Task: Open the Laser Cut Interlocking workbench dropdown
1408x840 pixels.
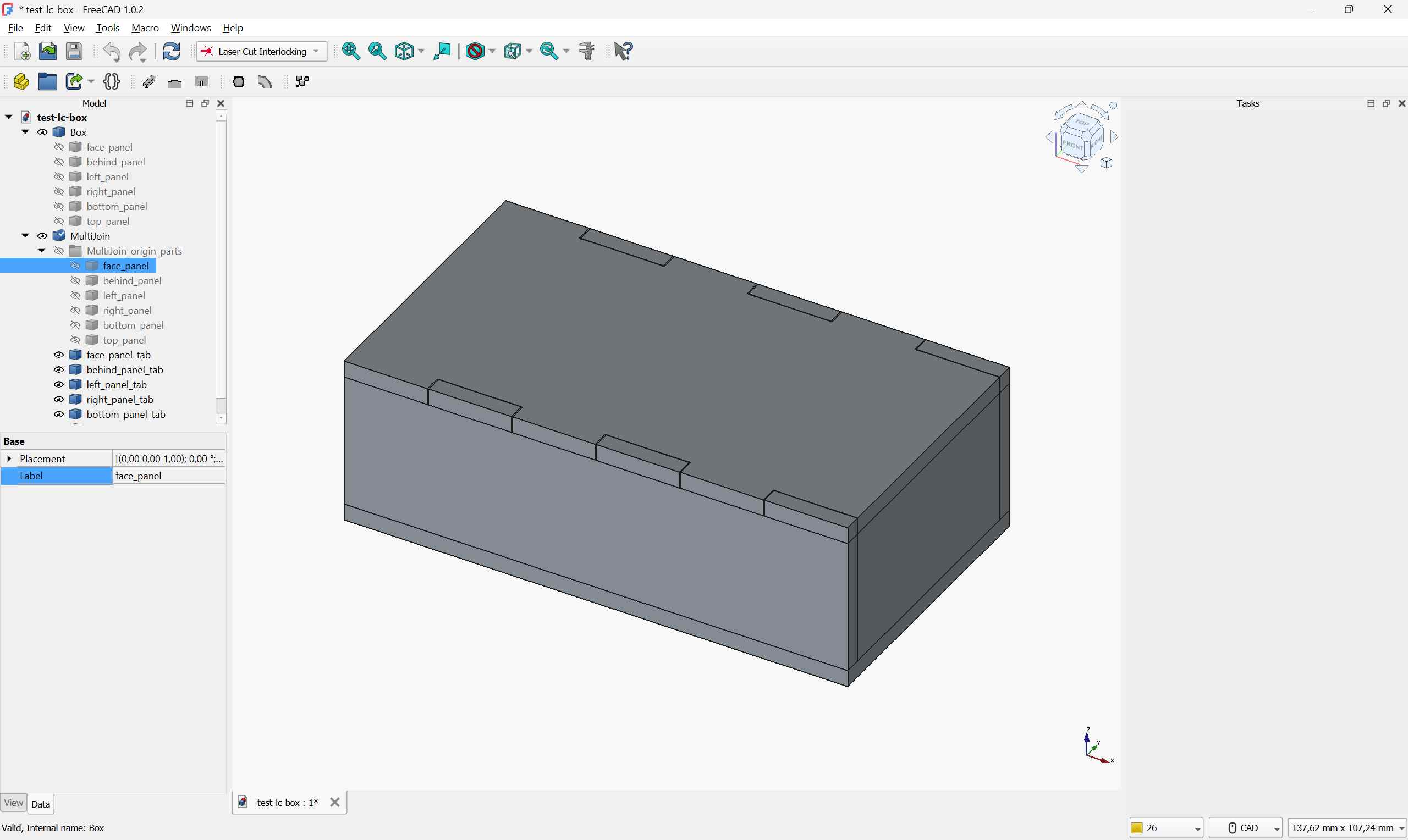Action: [262, 52]
